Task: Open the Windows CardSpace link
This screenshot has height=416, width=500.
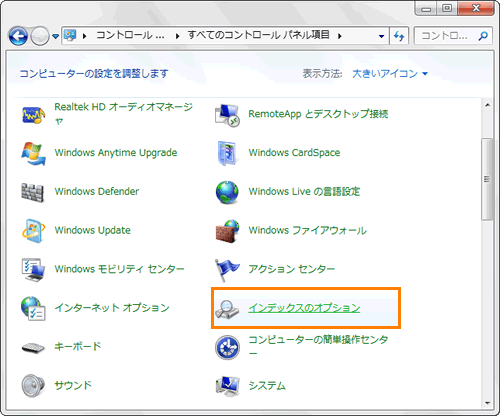Action: (294, 153)
